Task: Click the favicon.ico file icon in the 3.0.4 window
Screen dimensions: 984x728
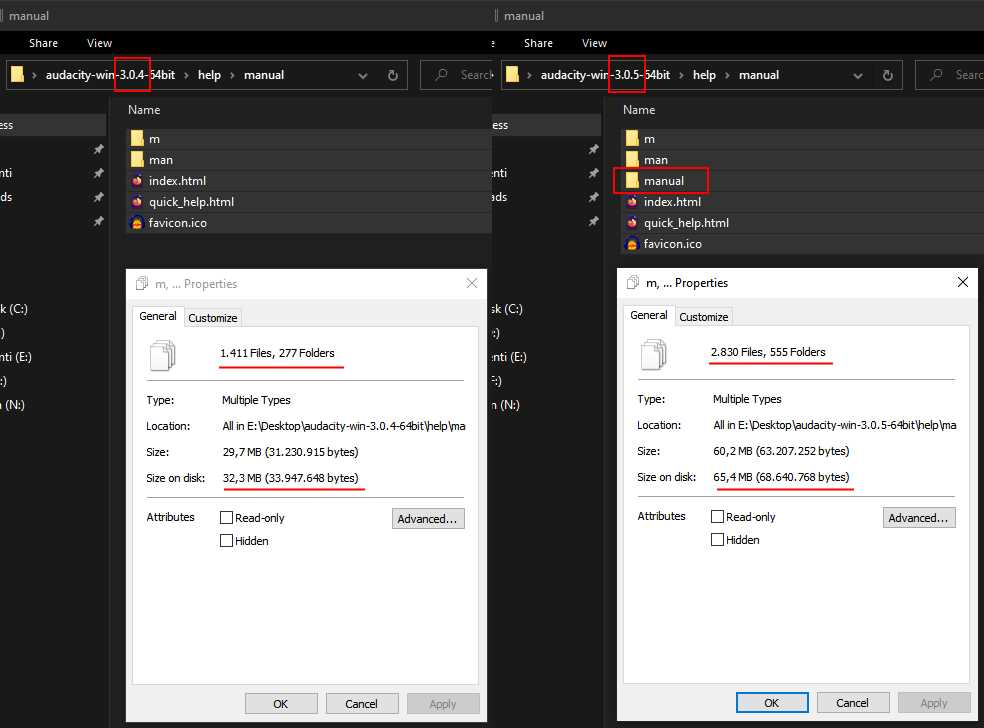Action: tap(137, 223)
